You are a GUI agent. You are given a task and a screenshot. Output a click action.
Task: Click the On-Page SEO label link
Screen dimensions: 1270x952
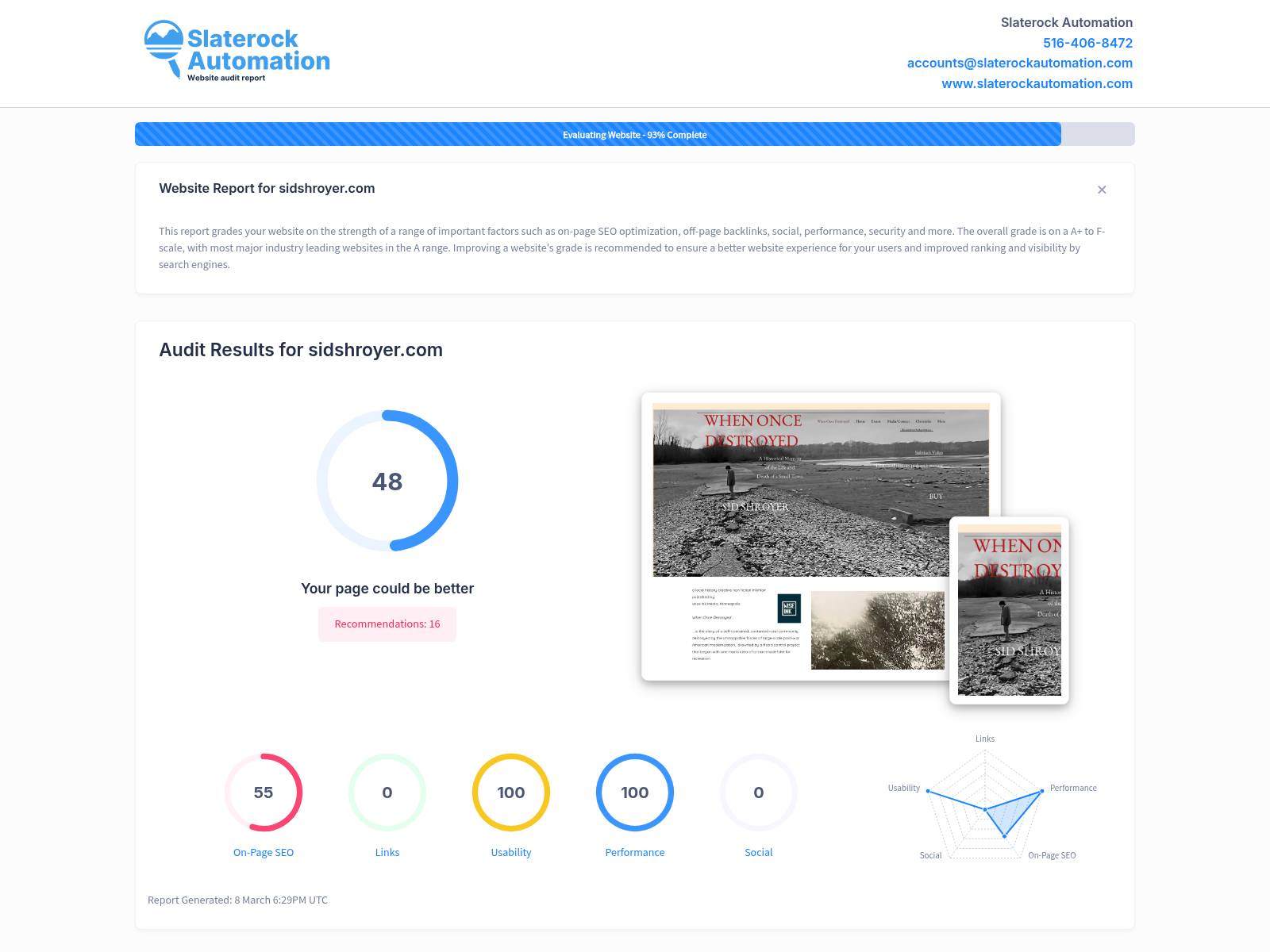pyautogui.click(x=264, y=852)
